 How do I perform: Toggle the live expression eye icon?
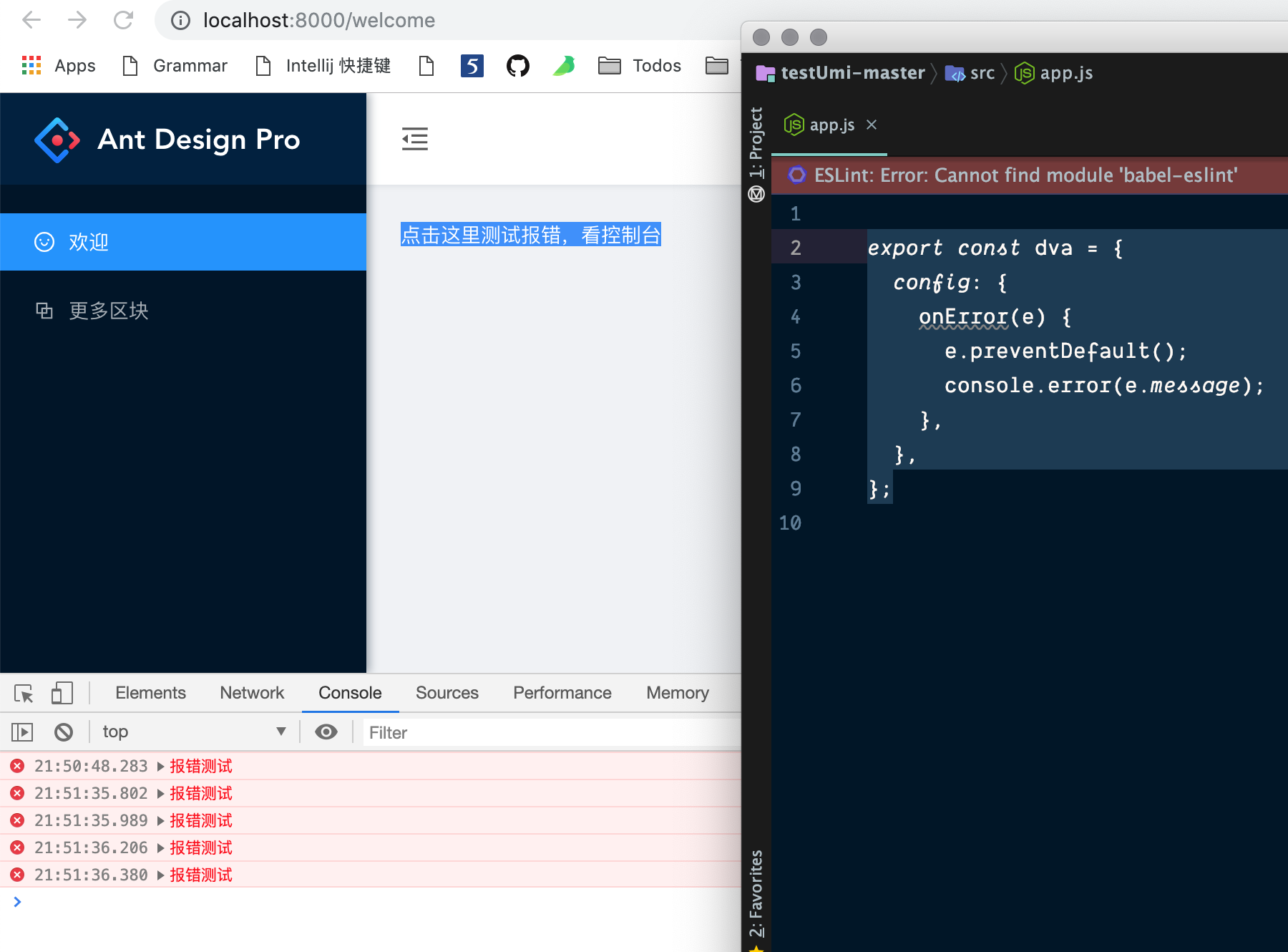pos(326,732)
